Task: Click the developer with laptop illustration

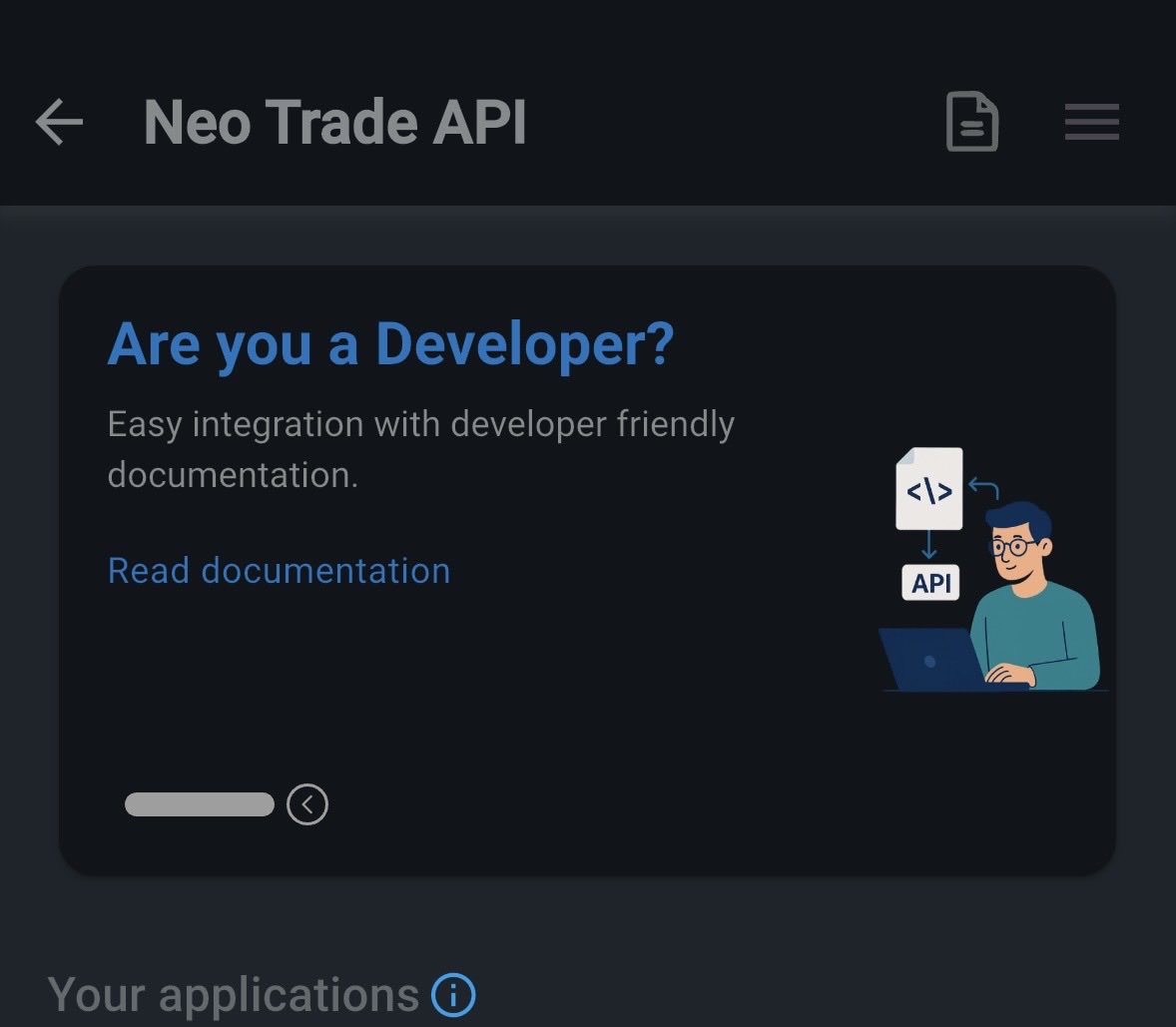Action: 993,569
